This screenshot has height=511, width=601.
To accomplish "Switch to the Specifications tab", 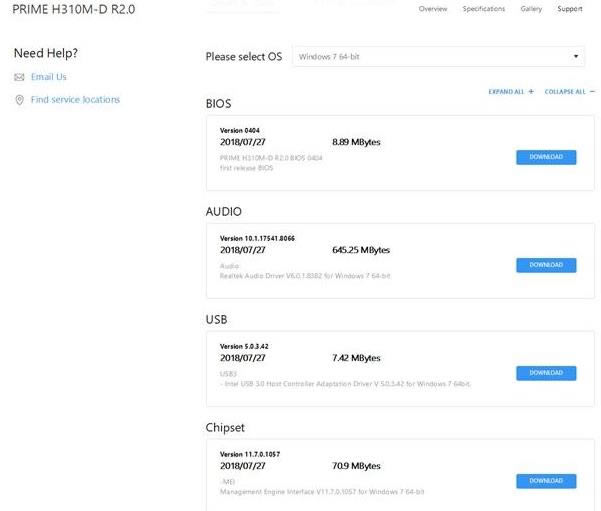I will [x=484, y=9].
